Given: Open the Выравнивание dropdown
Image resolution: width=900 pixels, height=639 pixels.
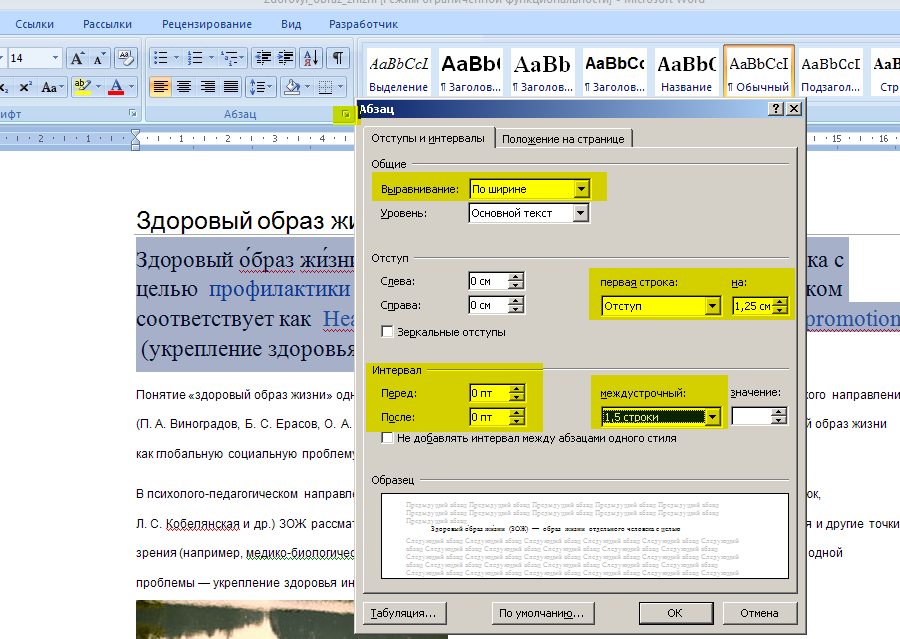Looking at the screenshot, I should [x=581, y=189].
